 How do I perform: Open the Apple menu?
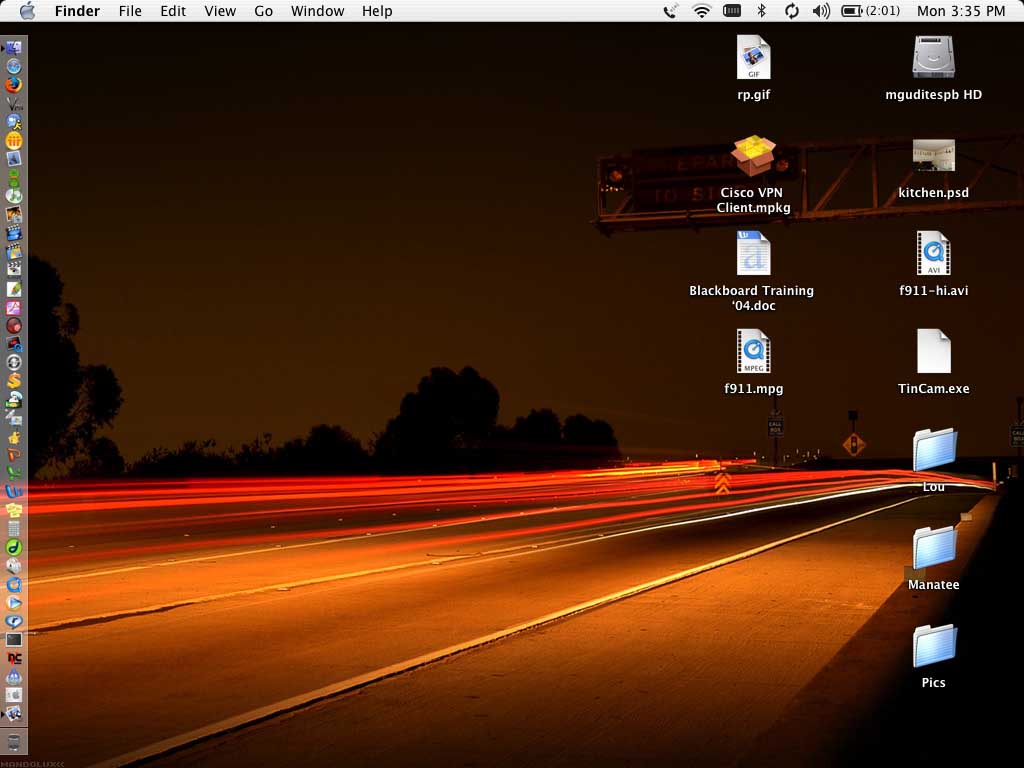click(27, 11)
